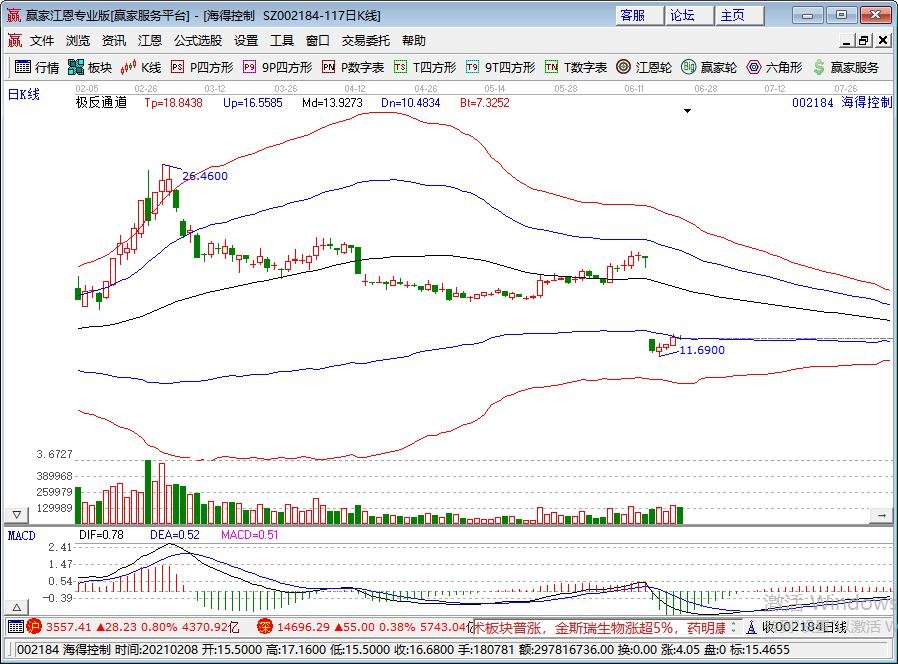This screenshot has height=664, width=898.
Task: Open the 赢家服务 dollar icon
Action: 819,67
